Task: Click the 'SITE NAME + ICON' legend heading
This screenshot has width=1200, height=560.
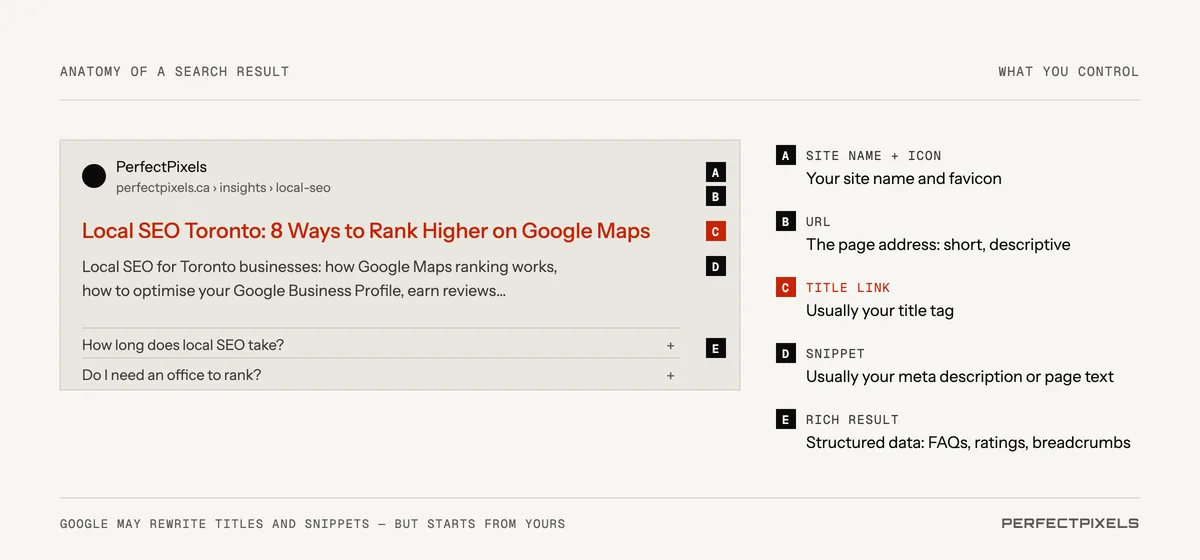Action: 873,156
